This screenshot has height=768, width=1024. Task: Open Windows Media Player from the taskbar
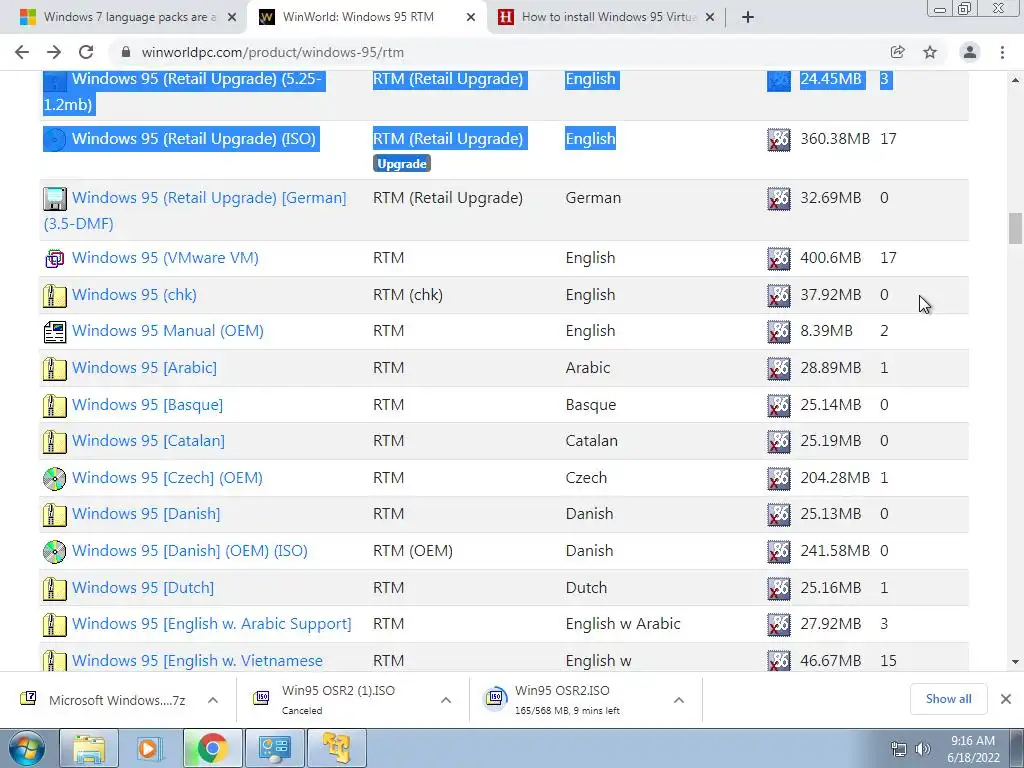pyautogui.click(x=150, y=748)
